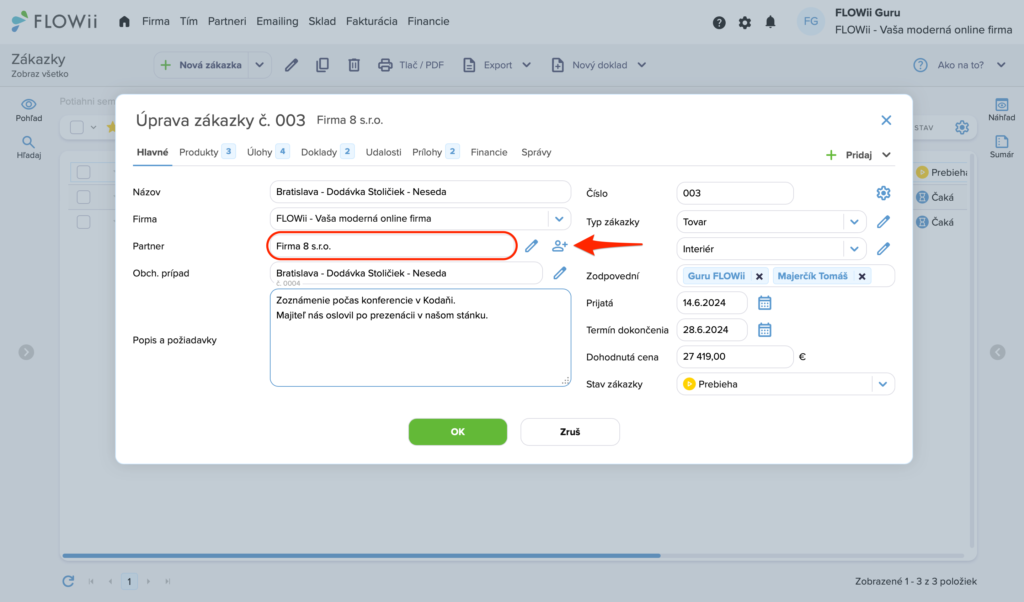1024x602 pixels.
Task: Expand the Pridaj dropdown in dialog
Action: tap(886, 155)
